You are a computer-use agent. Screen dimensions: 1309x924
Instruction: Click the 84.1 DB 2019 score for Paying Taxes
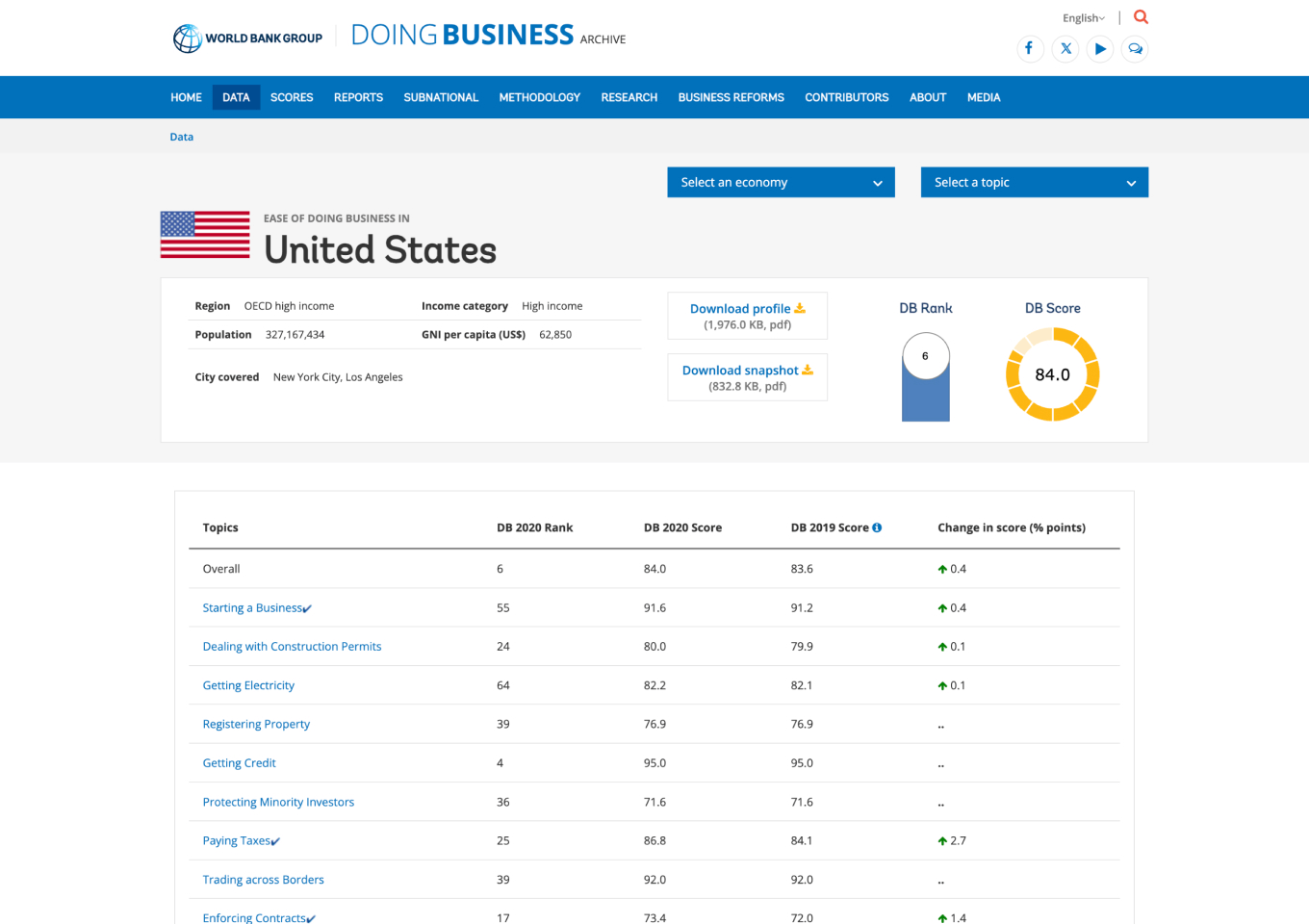point(802,840)
